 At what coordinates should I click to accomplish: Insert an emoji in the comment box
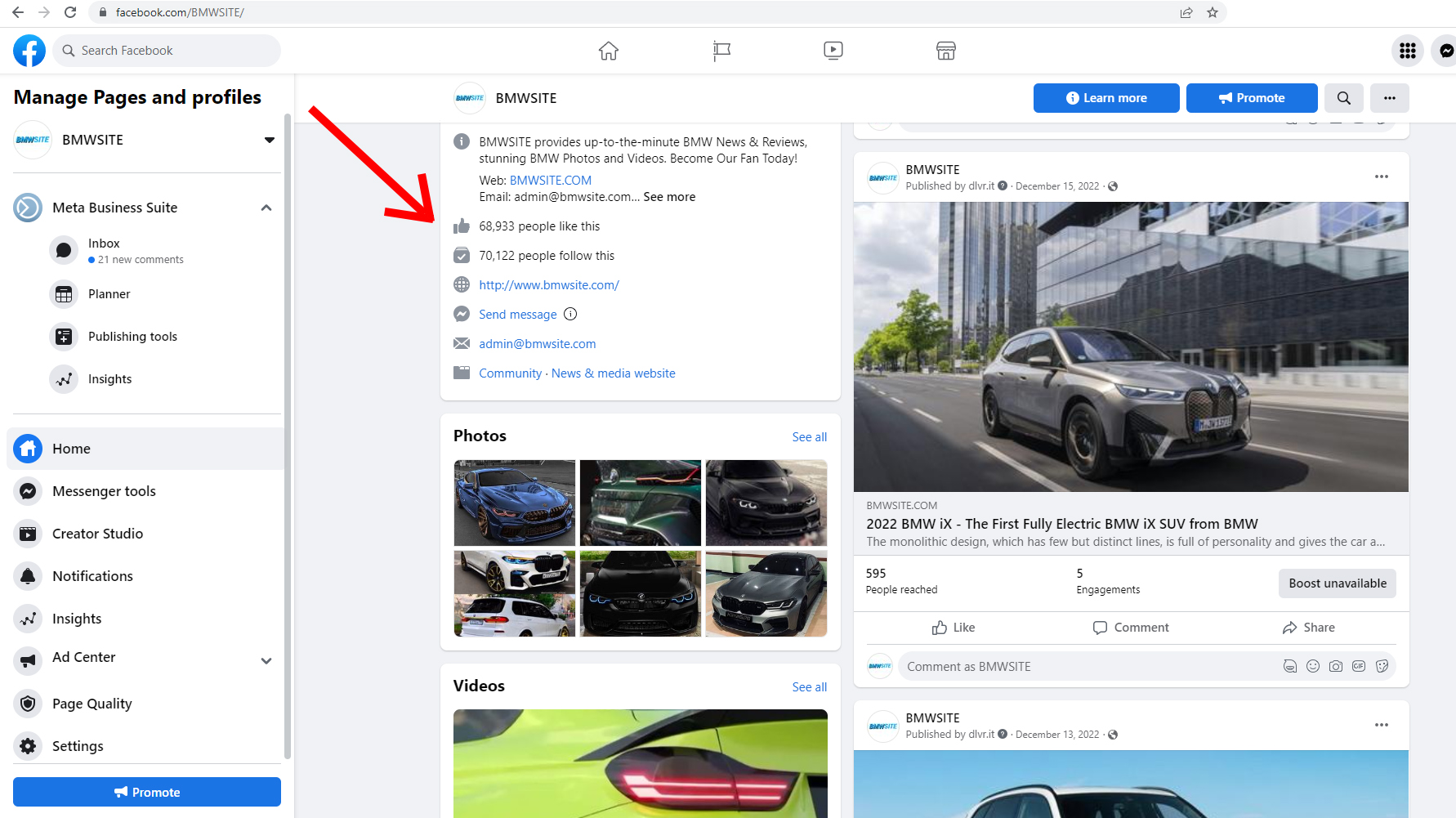click(x=1313, y=666)
